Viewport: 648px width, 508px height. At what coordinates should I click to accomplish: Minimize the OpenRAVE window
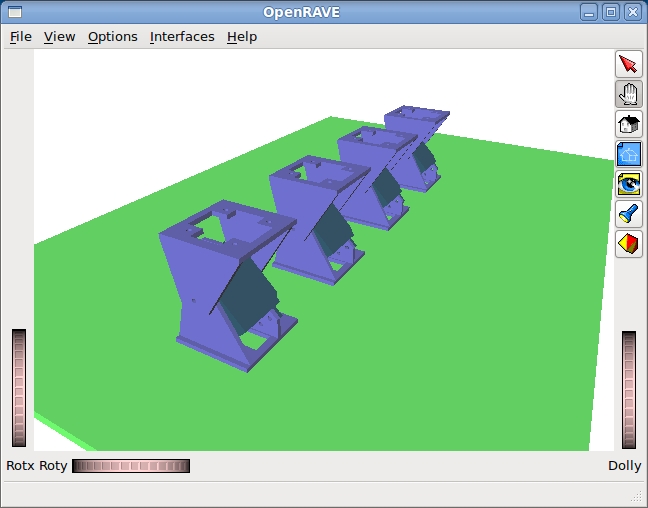click(590, 12)
